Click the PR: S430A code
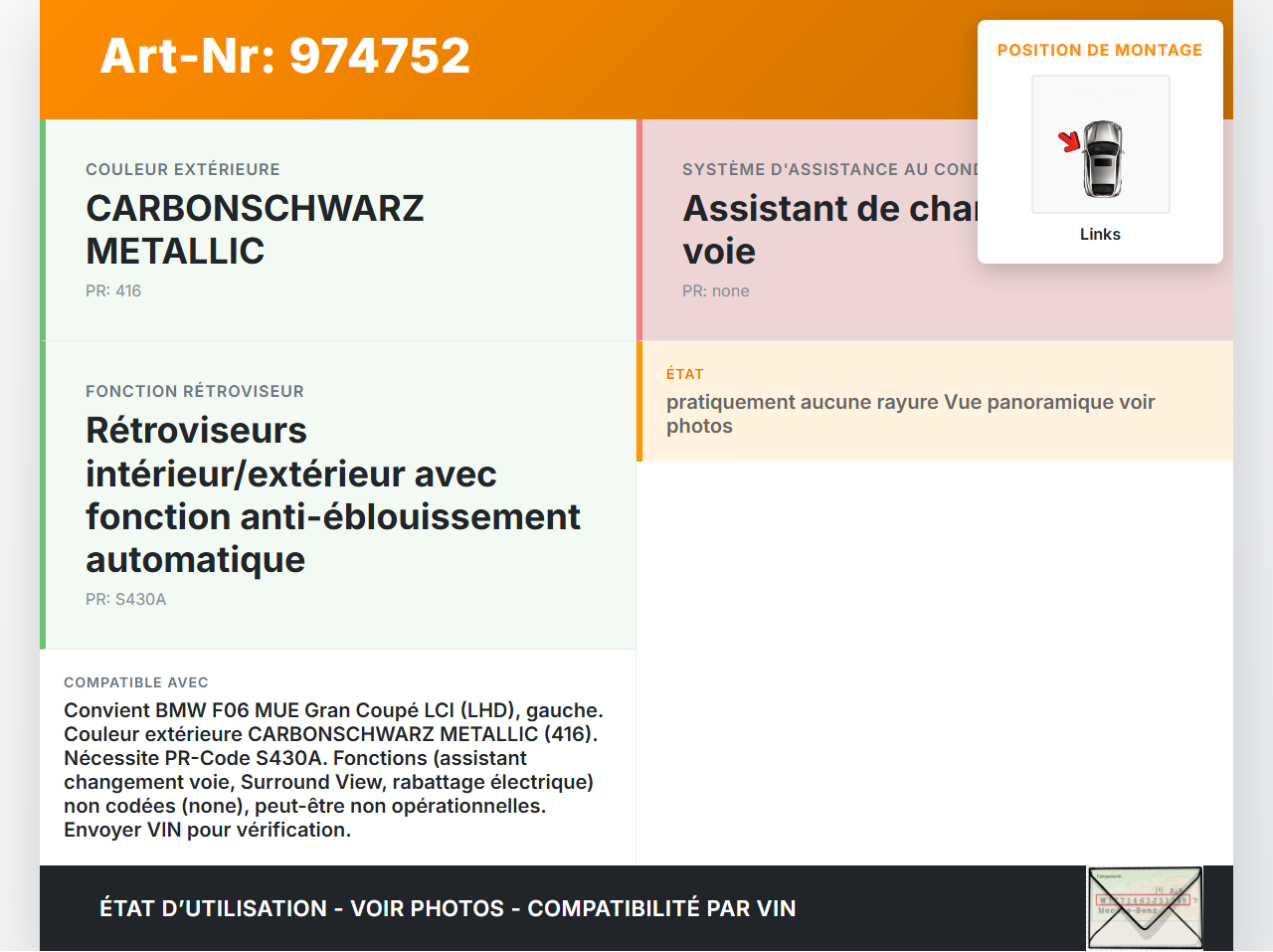 click(x=126, y=599)
